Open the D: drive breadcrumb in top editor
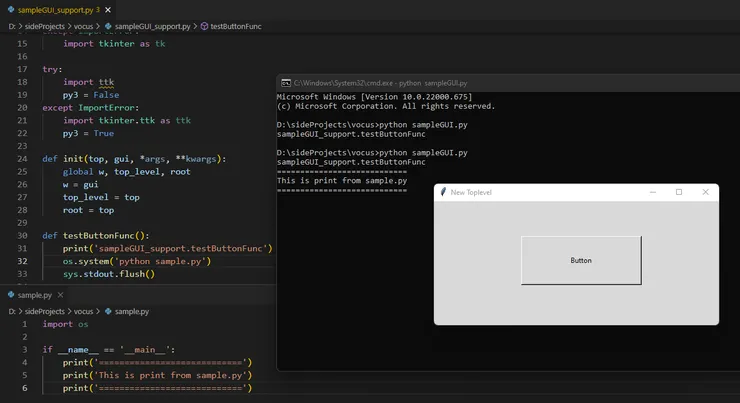The image size is (740, 403). coord(12,26)
